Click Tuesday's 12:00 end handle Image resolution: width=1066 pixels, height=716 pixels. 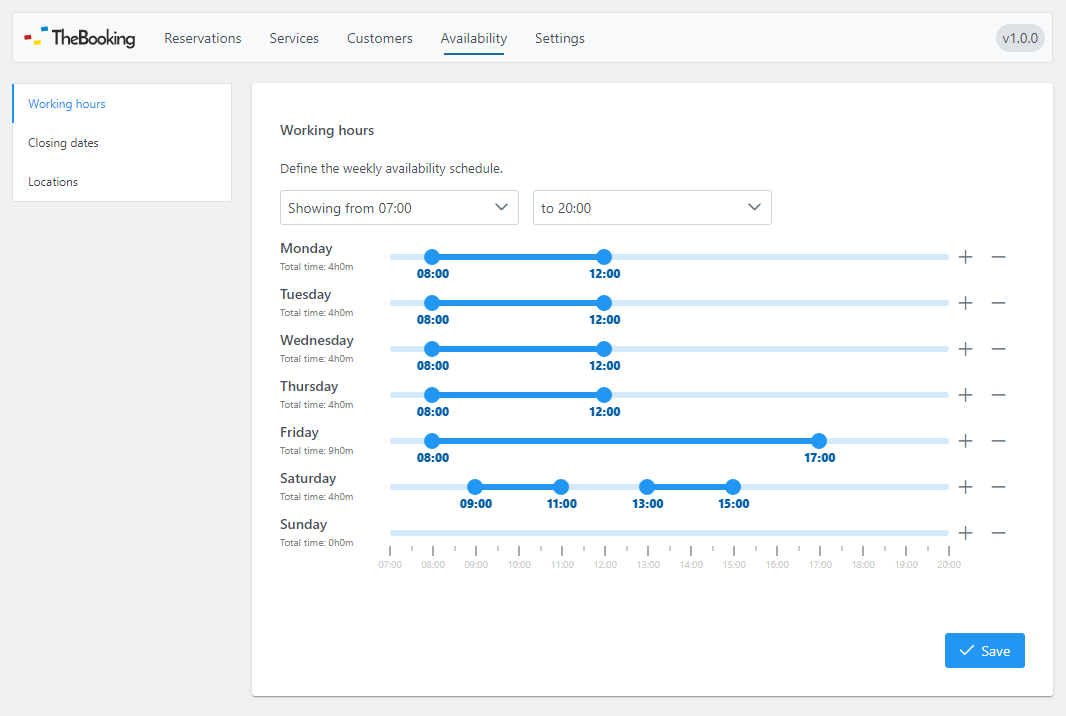coord(604,303)
